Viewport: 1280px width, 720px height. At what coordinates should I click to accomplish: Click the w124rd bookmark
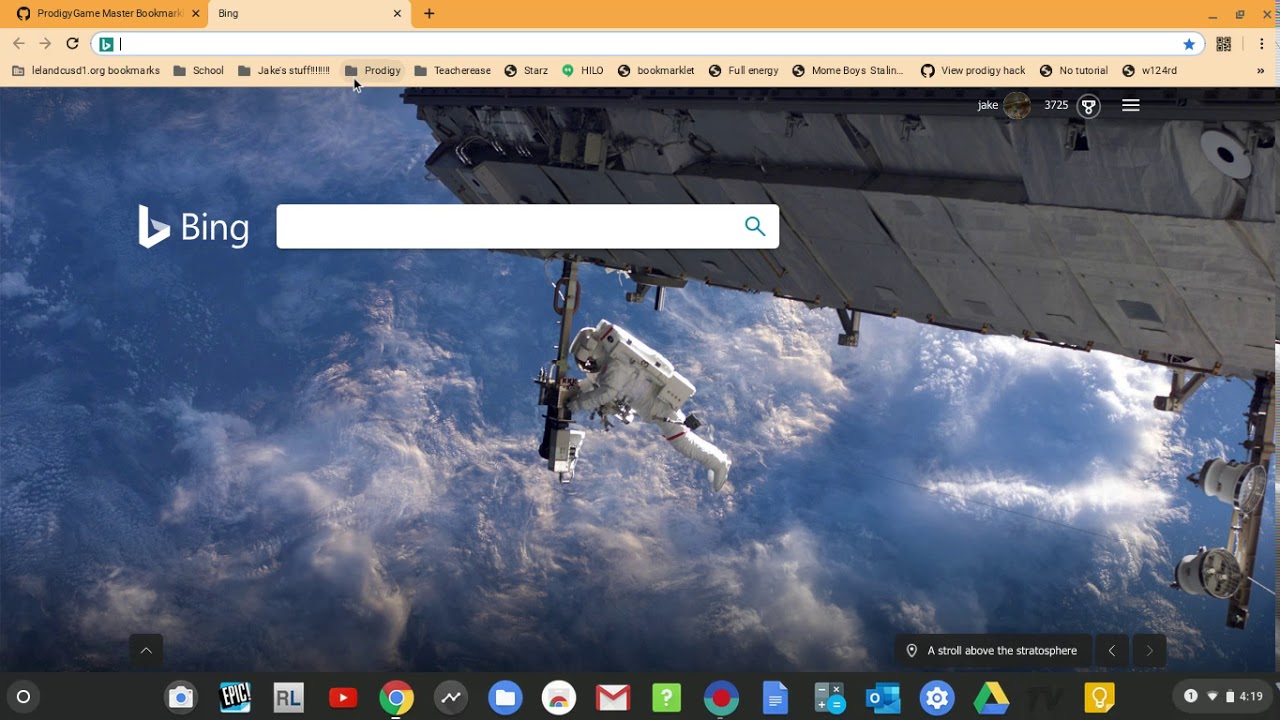[1149, 71]
